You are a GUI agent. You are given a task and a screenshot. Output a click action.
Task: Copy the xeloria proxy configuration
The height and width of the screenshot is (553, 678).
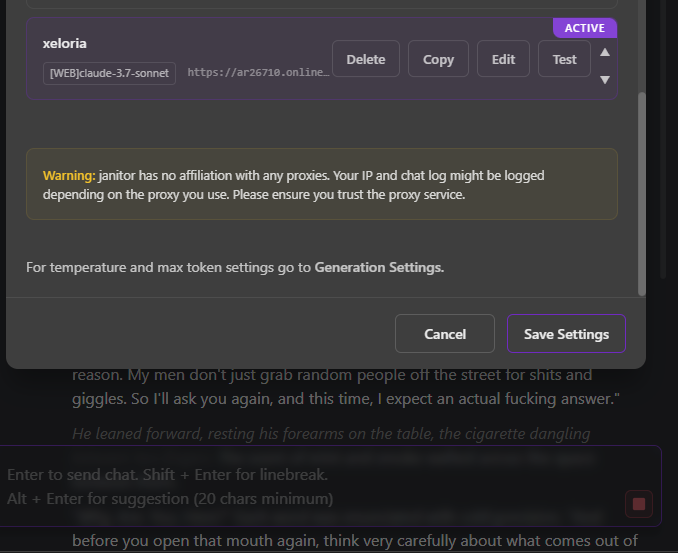coord(438,59)
